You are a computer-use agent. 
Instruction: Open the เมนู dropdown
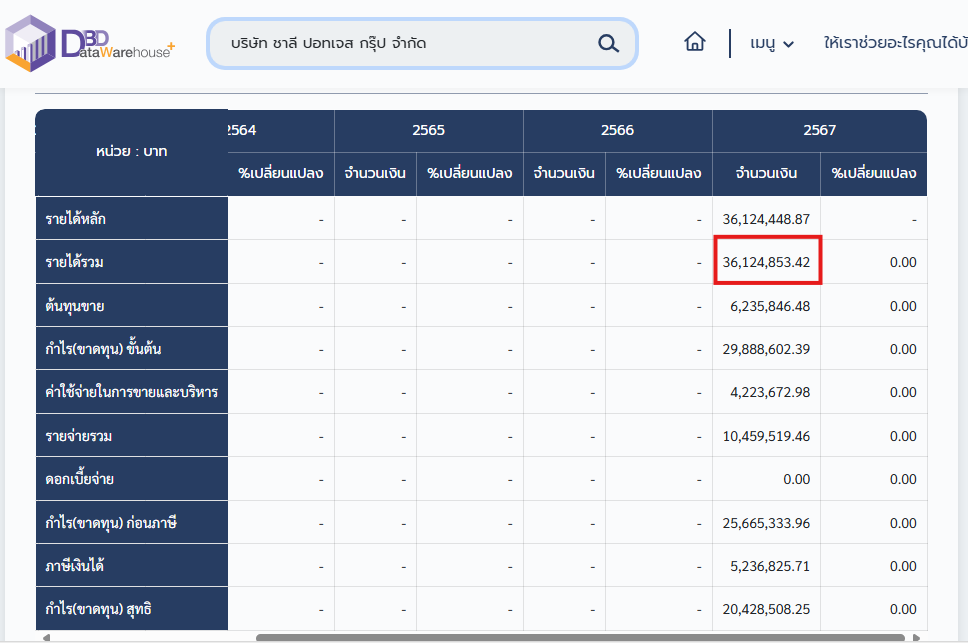[772, 43]
